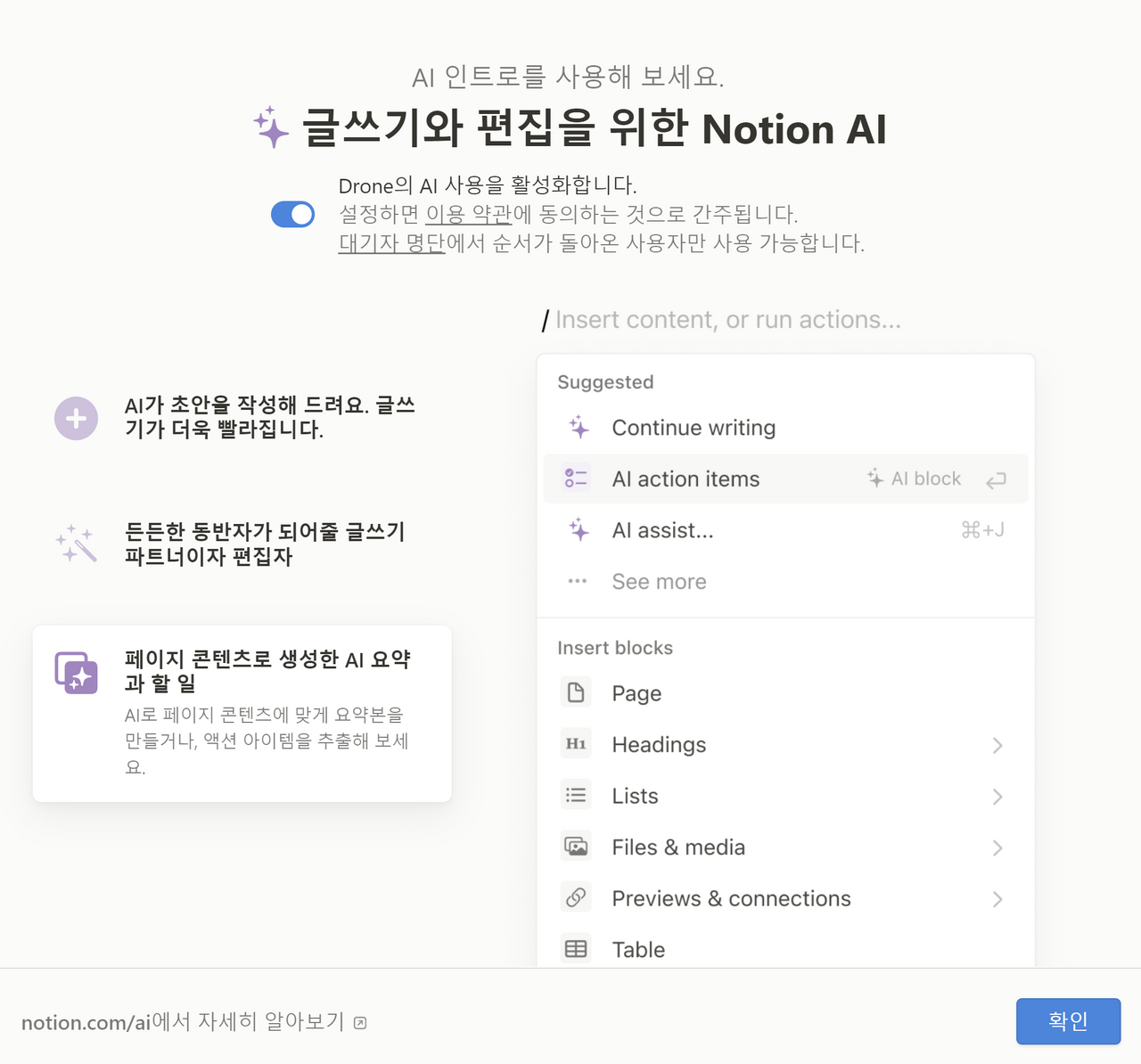Insert a Table block
This screenshot has width=1141, height=1064.
pyautogui.click(x=785, y=948)
